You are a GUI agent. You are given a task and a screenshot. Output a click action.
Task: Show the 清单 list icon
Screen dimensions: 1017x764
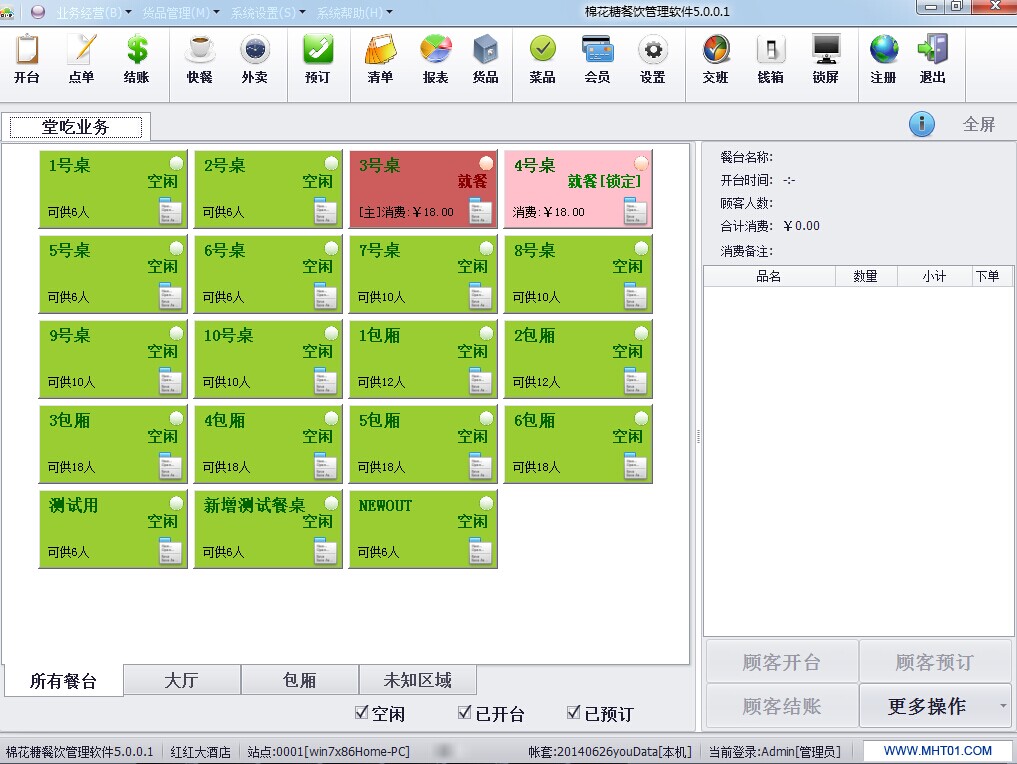point(381,59)
